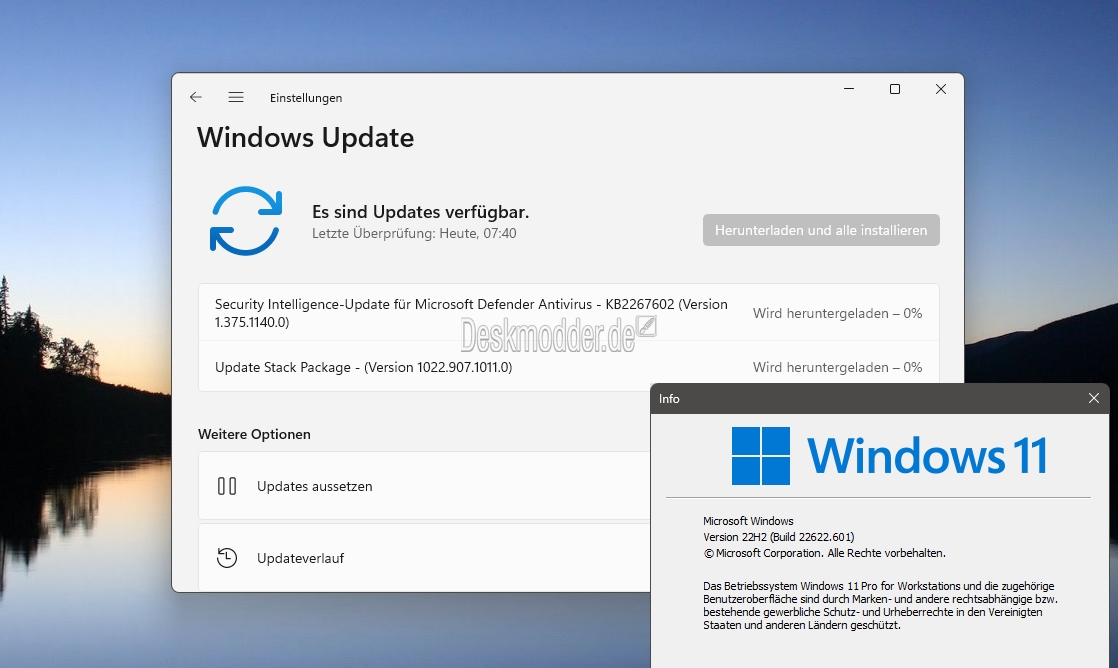Click Herunterladen und alle installieren button

821,230
